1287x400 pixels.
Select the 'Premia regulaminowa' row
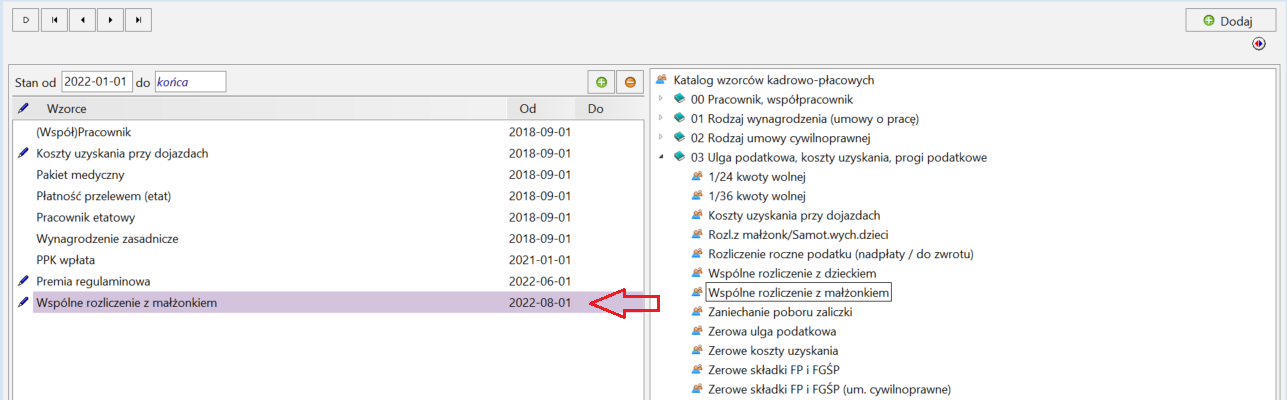(338, 281)
